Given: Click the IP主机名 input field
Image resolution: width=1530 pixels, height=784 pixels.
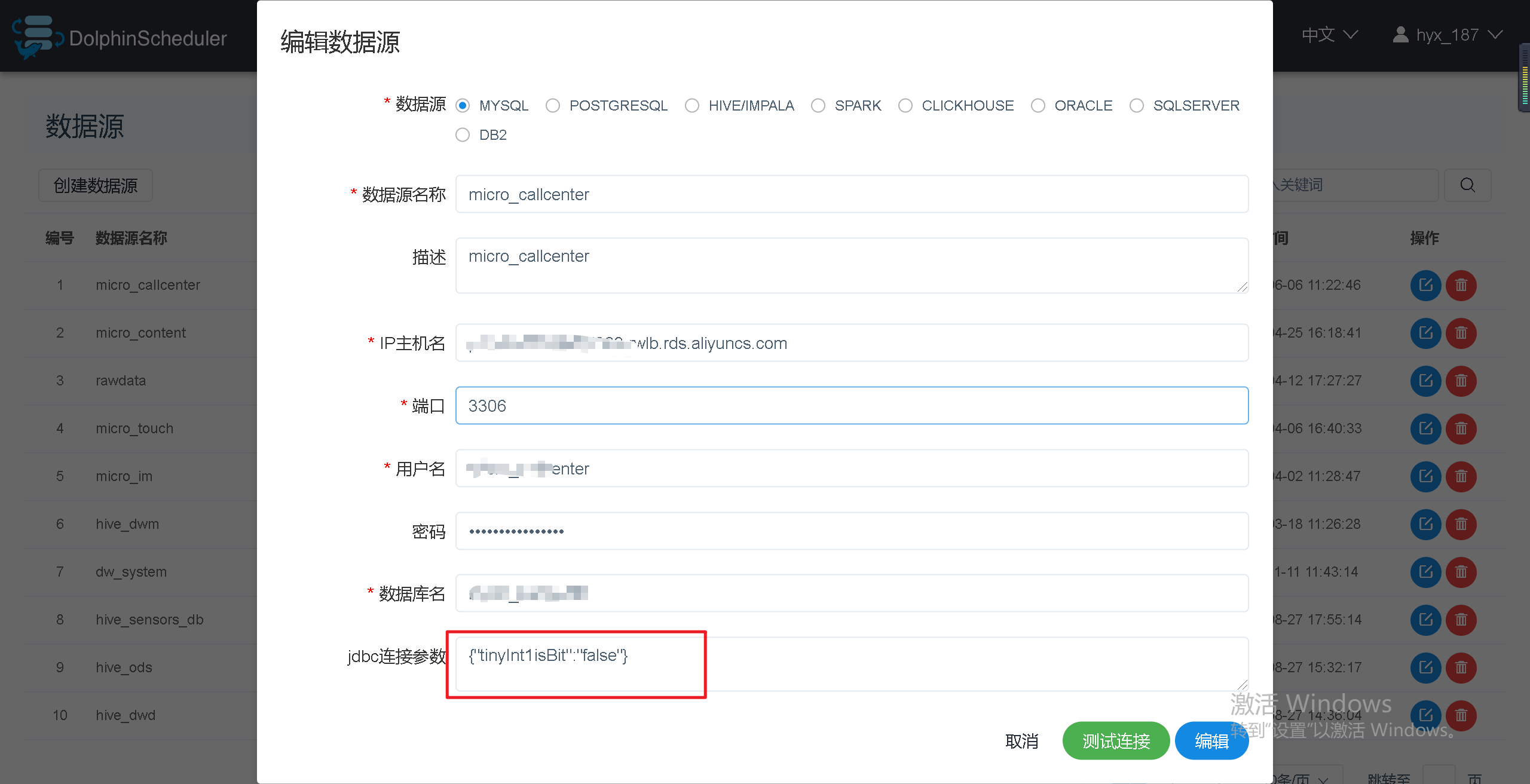Looking at the screenshot, I should click(852, 343).
